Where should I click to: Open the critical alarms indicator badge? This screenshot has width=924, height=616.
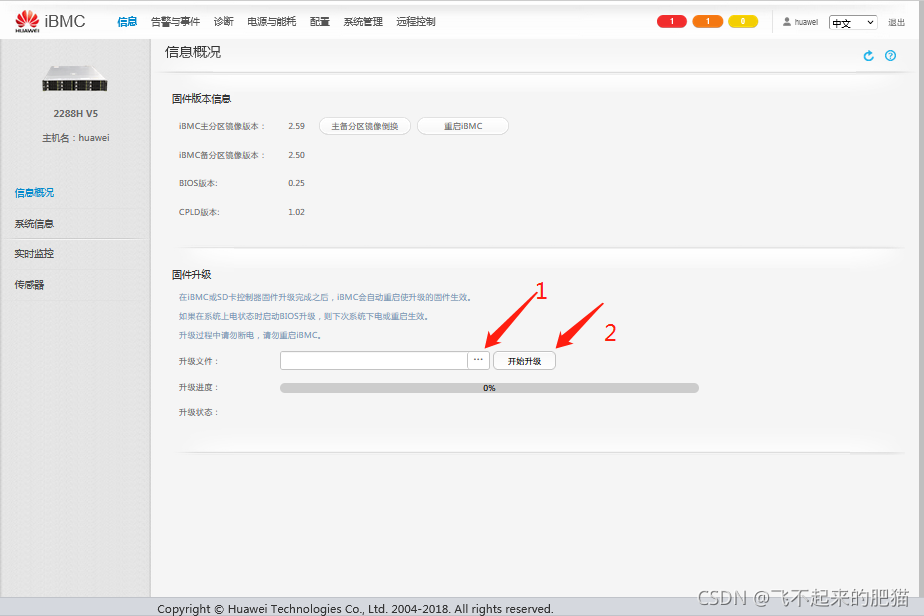(671, 20)
